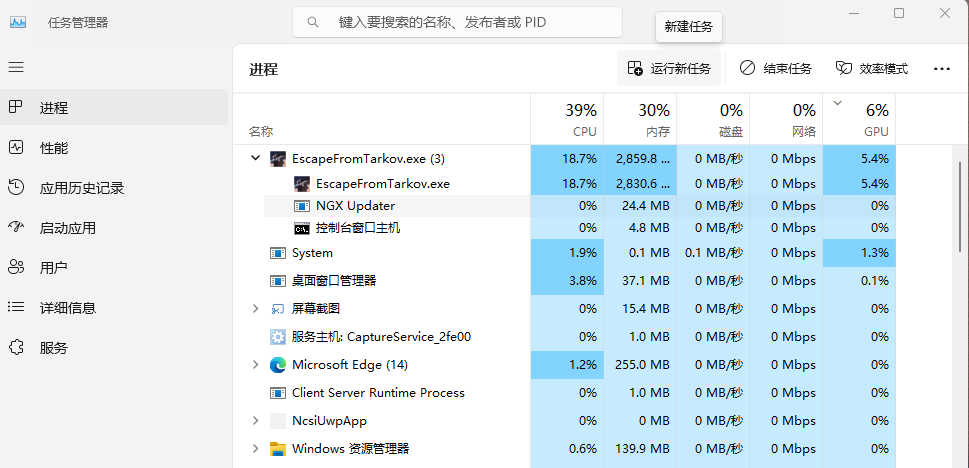This screenshot has width=969, height=468.
Task: Expand the 屏幕截图 process group
Action: pos(255,308)
